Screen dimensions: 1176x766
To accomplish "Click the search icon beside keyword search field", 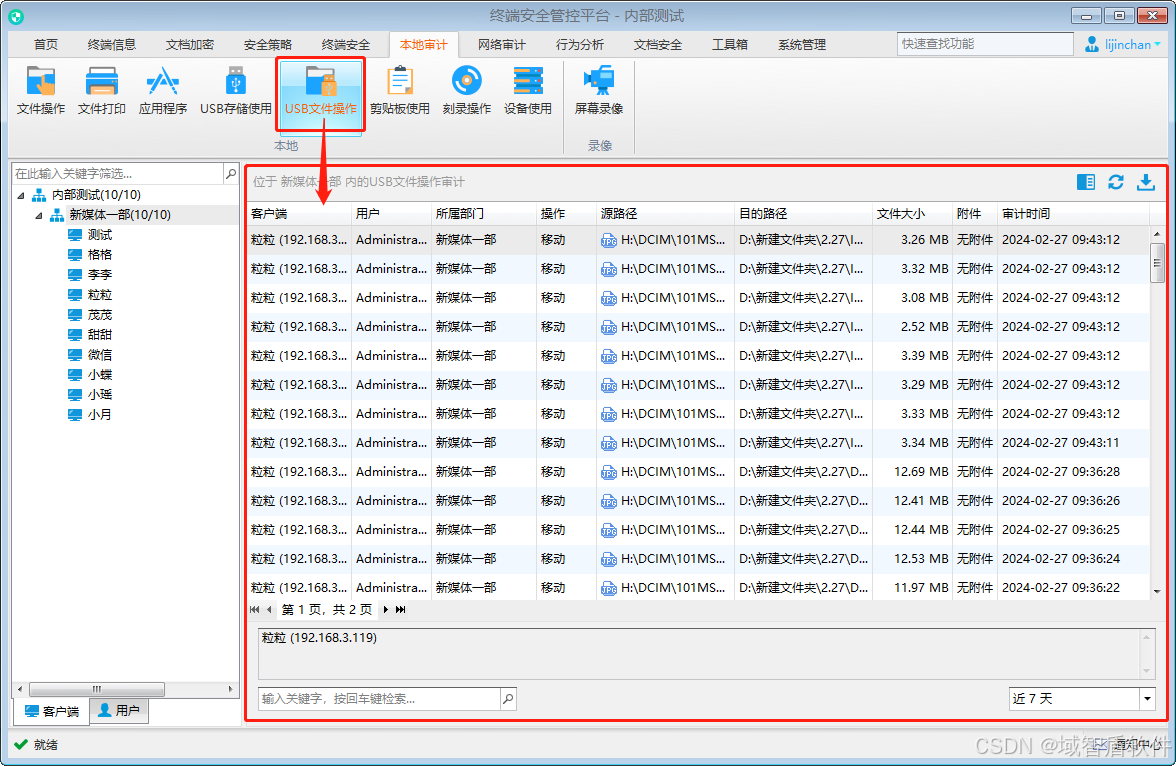I will 508,698.
